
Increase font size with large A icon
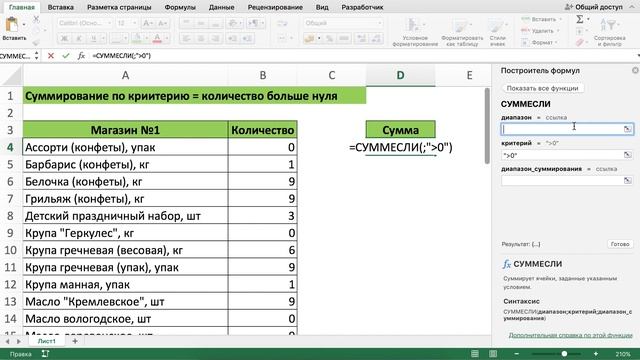(x=148, y=23)
